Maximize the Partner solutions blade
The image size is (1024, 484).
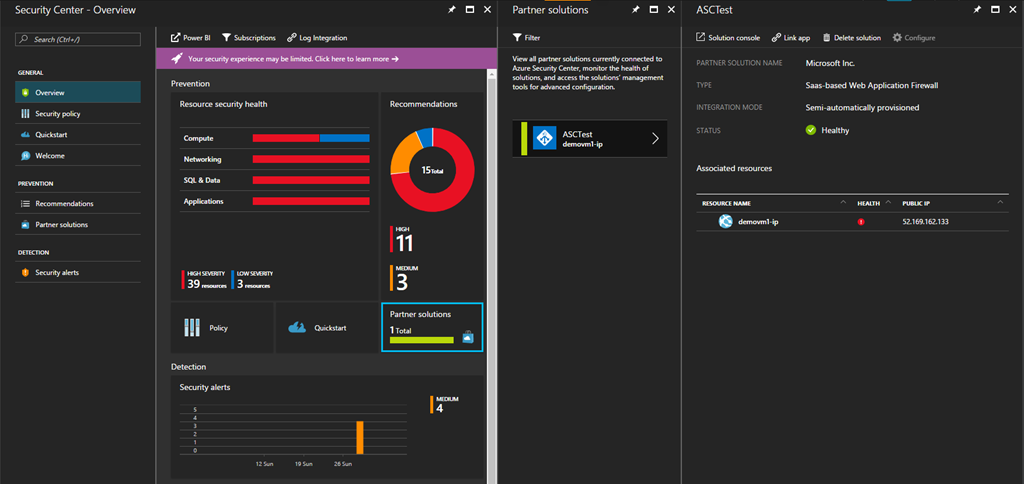(x=654, y=10)
